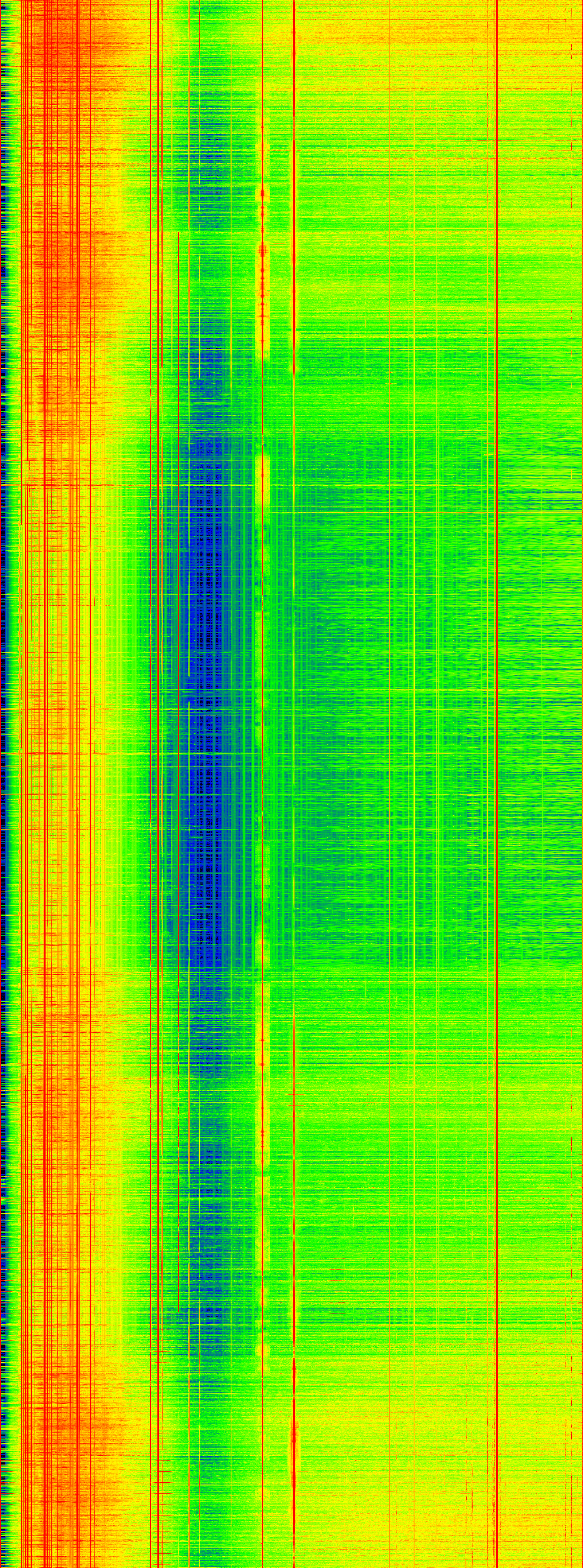Image resolution: width=583 pixels, height=1568 pixels.
Task: Click the small red marks at the upper right edge
Action: tap(572, 55)
